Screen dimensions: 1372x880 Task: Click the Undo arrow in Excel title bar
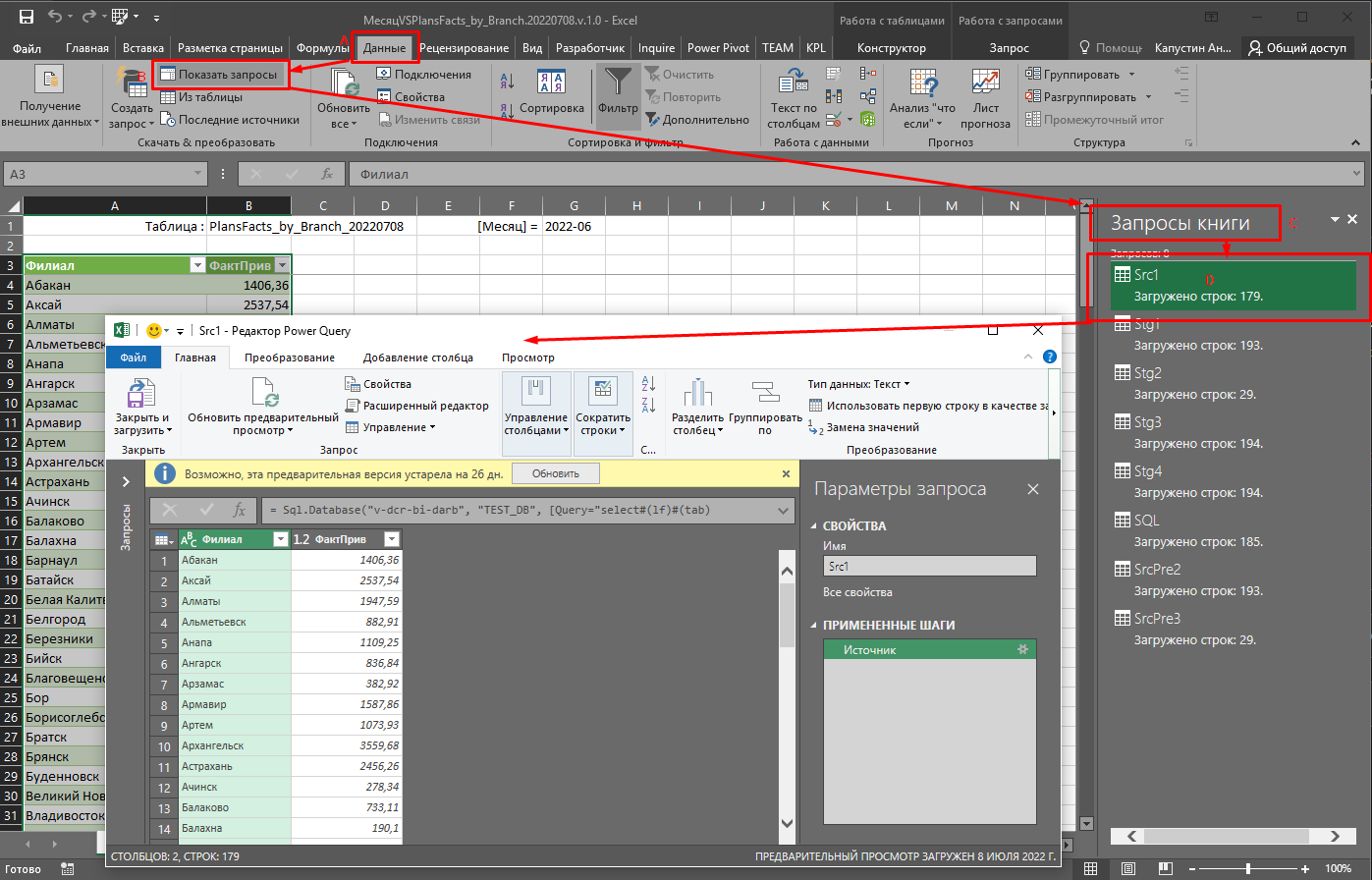click(x=54, y=17)
